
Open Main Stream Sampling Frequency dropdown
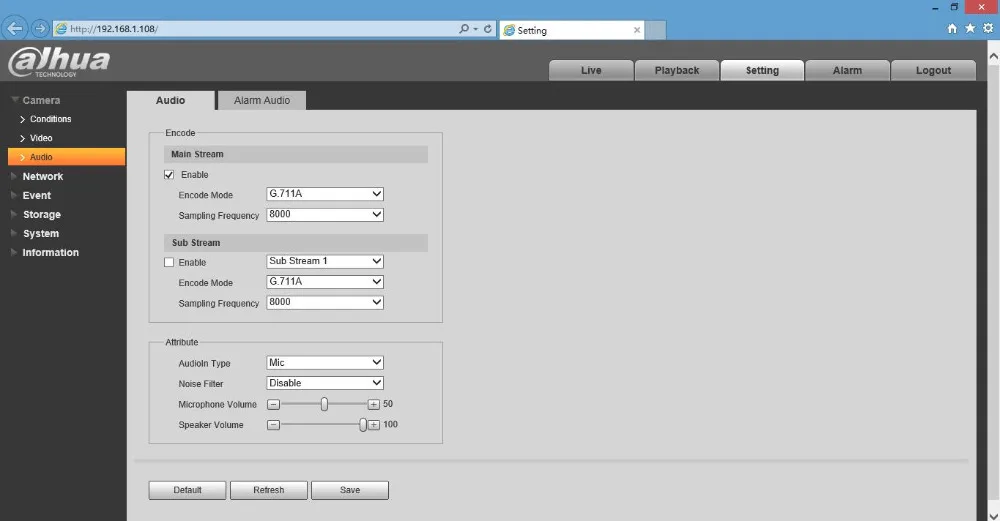tap(325, 214)
